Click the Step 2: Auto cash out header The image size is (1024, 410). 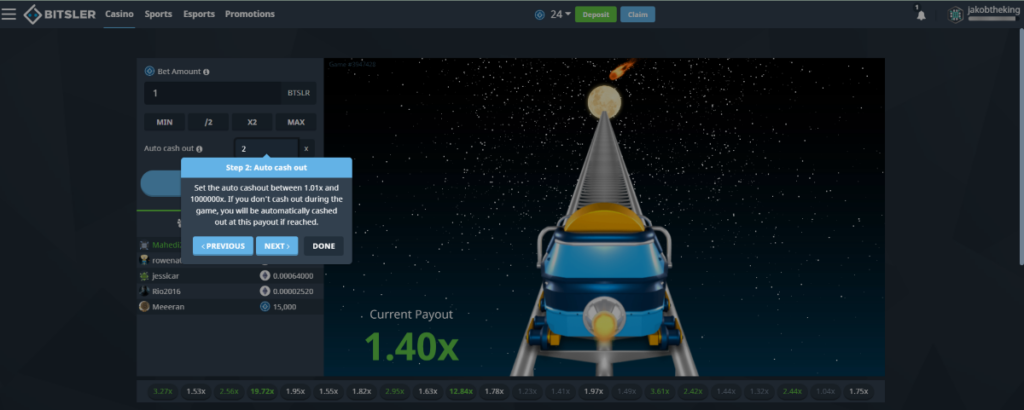[266, 168]
